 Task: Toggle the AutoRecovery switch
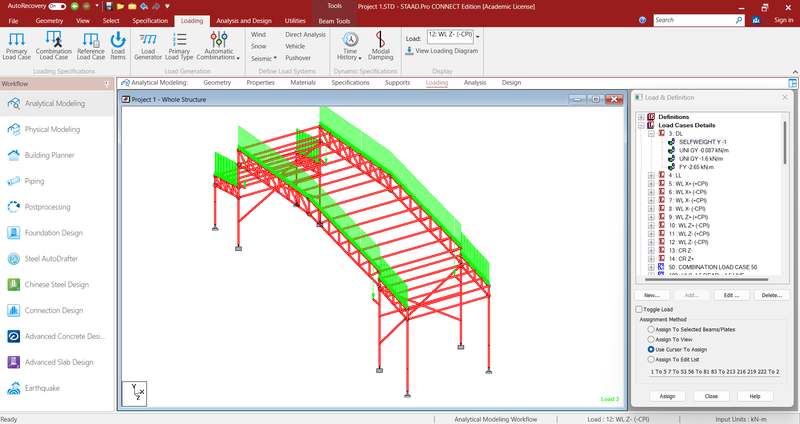pos(57,7)
